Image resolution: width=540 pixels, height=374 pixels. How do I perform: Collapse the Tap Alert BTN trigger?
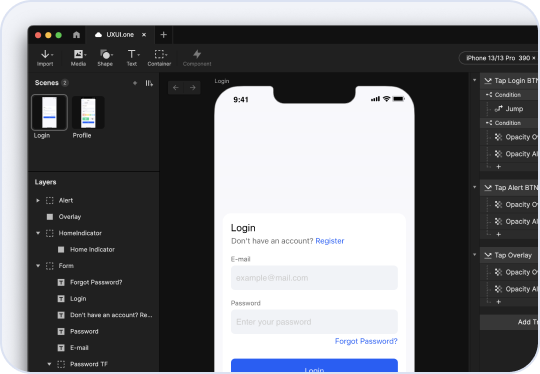[x=475, y=187]
